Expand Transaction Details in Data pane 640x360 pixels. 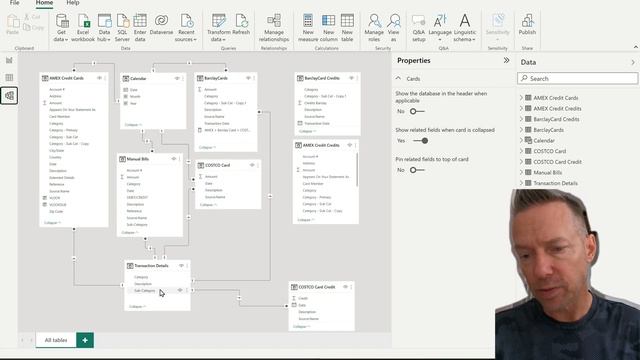(521, 183)
